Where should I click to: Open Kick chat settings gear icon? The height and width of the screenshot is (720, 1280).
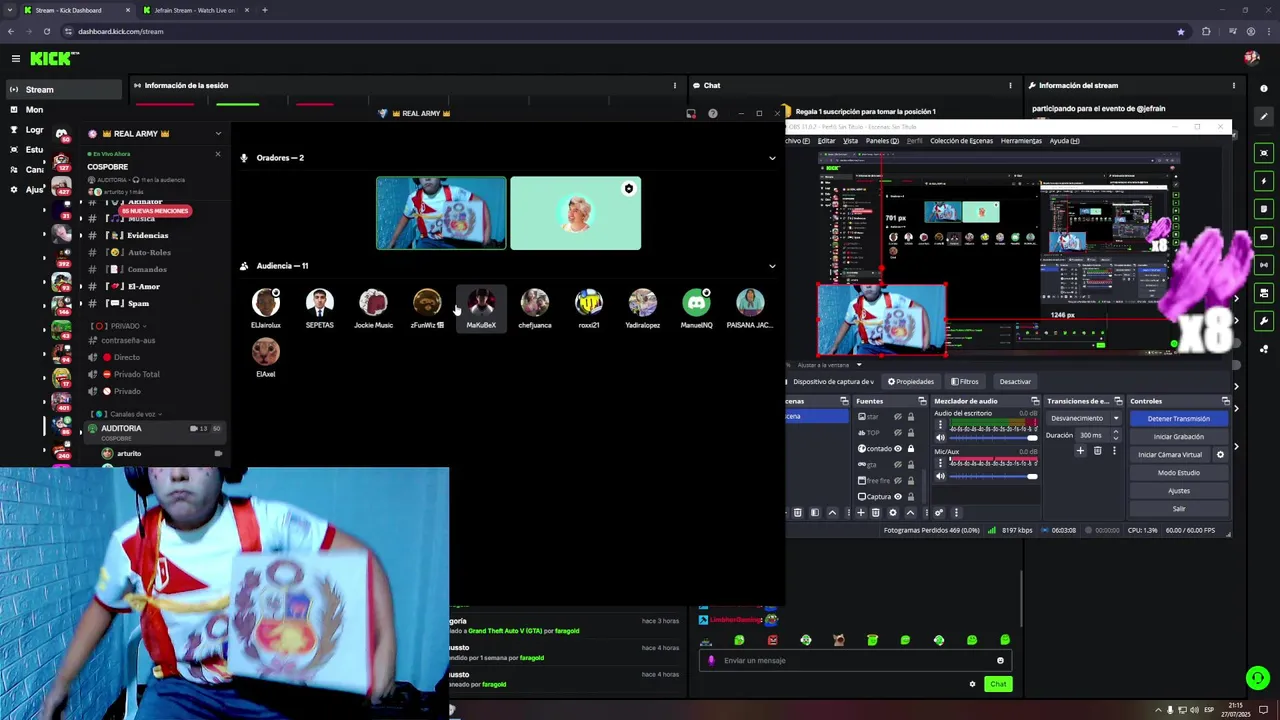[972, 684]
